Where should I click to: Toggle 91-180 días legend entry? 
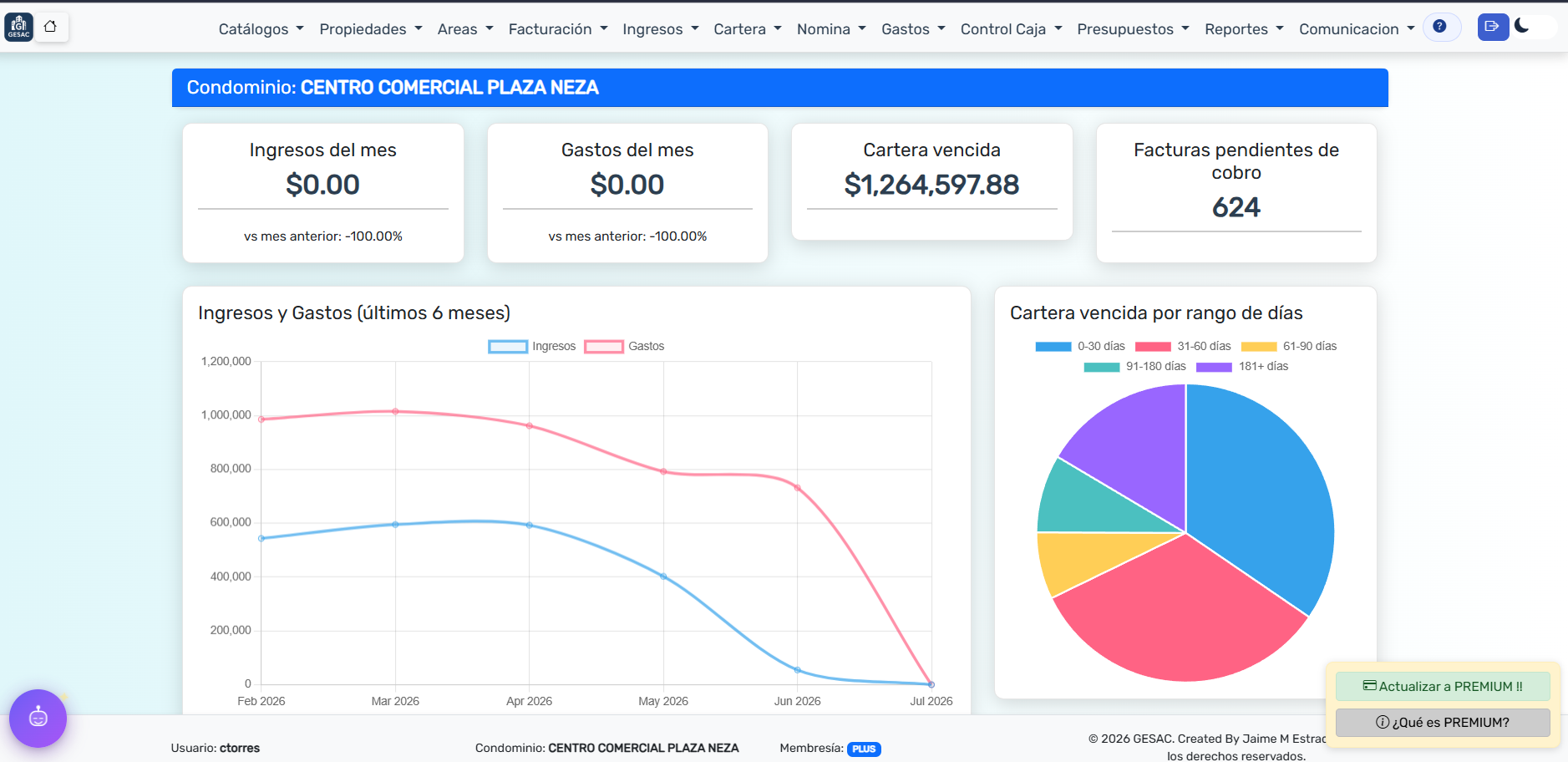click(x=1134, y=366)
